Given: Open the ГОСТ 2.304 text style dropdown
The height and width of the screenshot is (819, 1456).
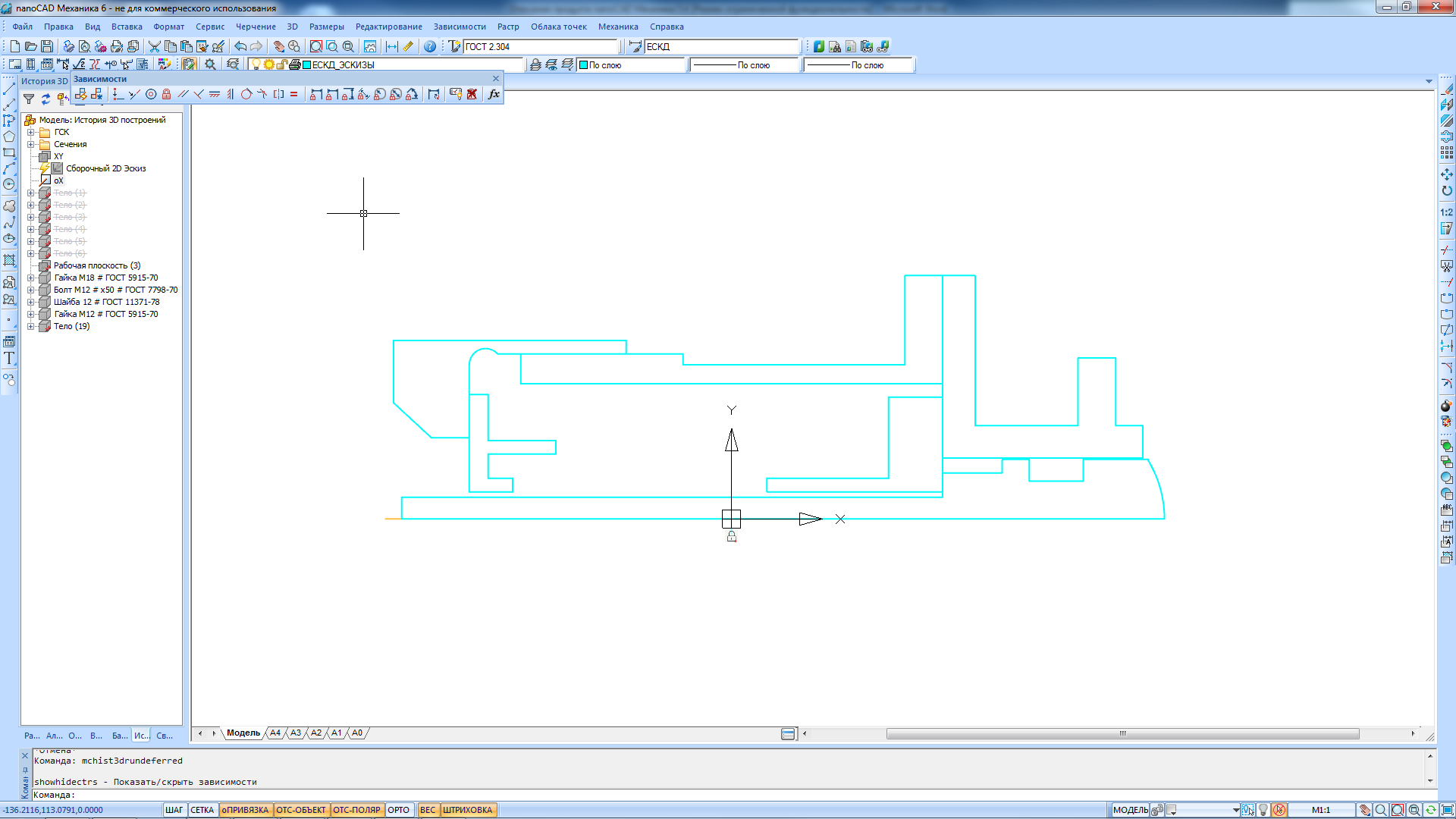Looking at the screenshot, I should click(x=541, y=46).
